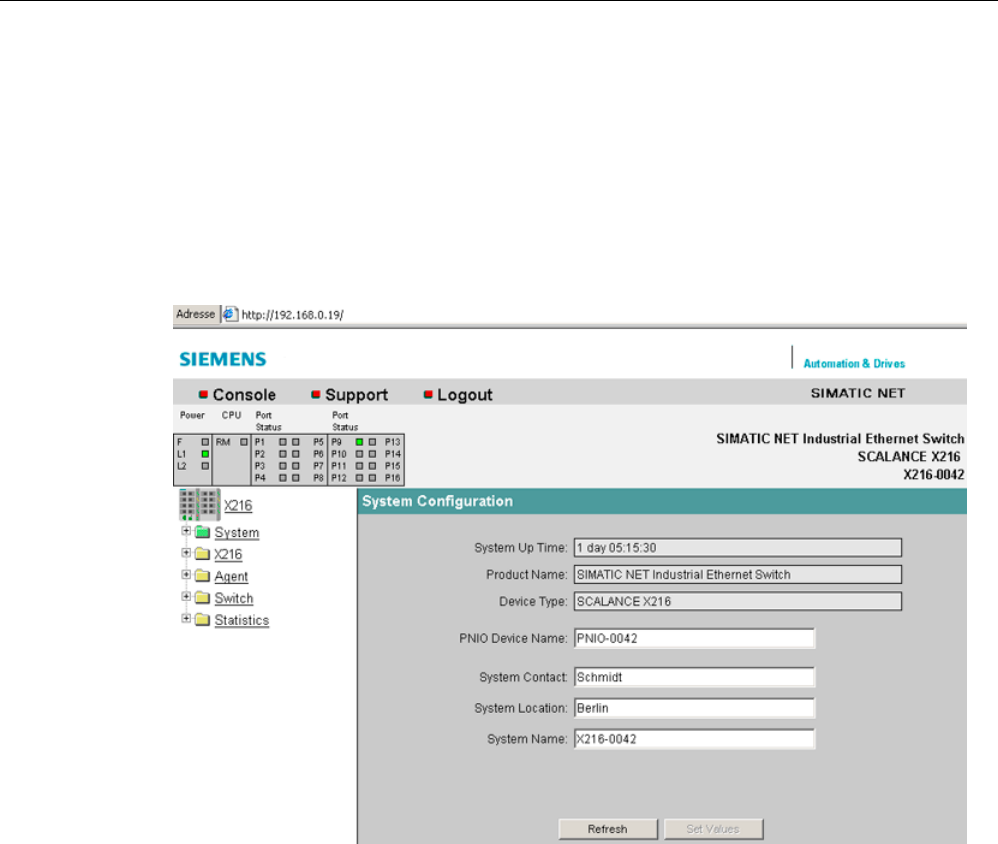Click the P16 port status LED

(372, 477)
